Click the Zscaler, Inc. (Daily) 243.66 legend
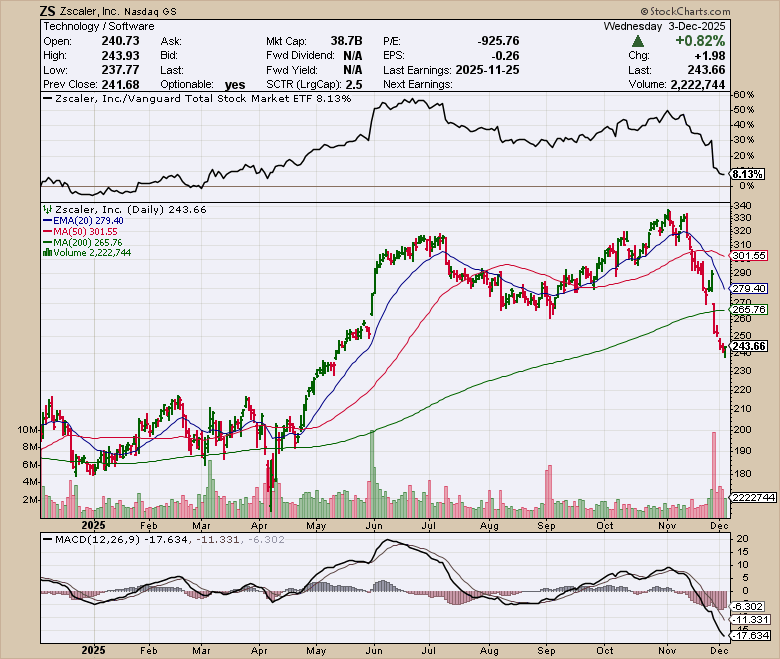Screen dimensions: 780x659 point(125,209)
